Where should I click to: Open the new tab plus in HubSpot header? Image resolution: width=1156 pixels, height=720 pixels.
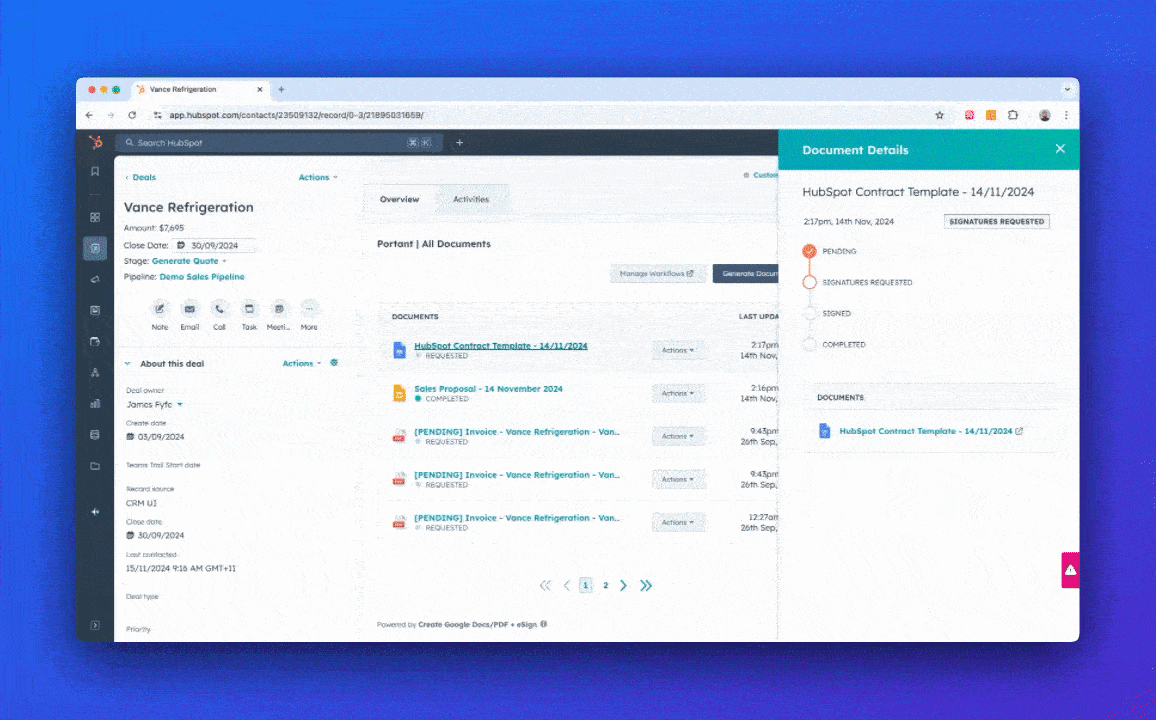tap(459, 142)
